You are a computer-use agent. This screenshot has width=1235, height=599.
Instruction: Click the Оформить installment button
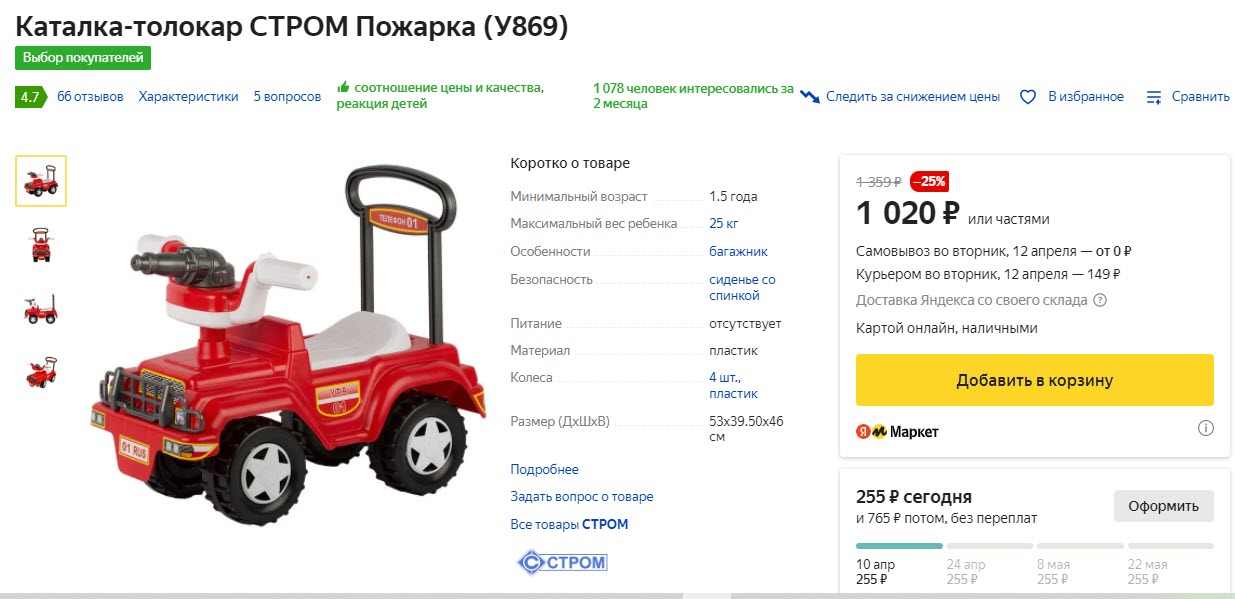pos(1163,506)
